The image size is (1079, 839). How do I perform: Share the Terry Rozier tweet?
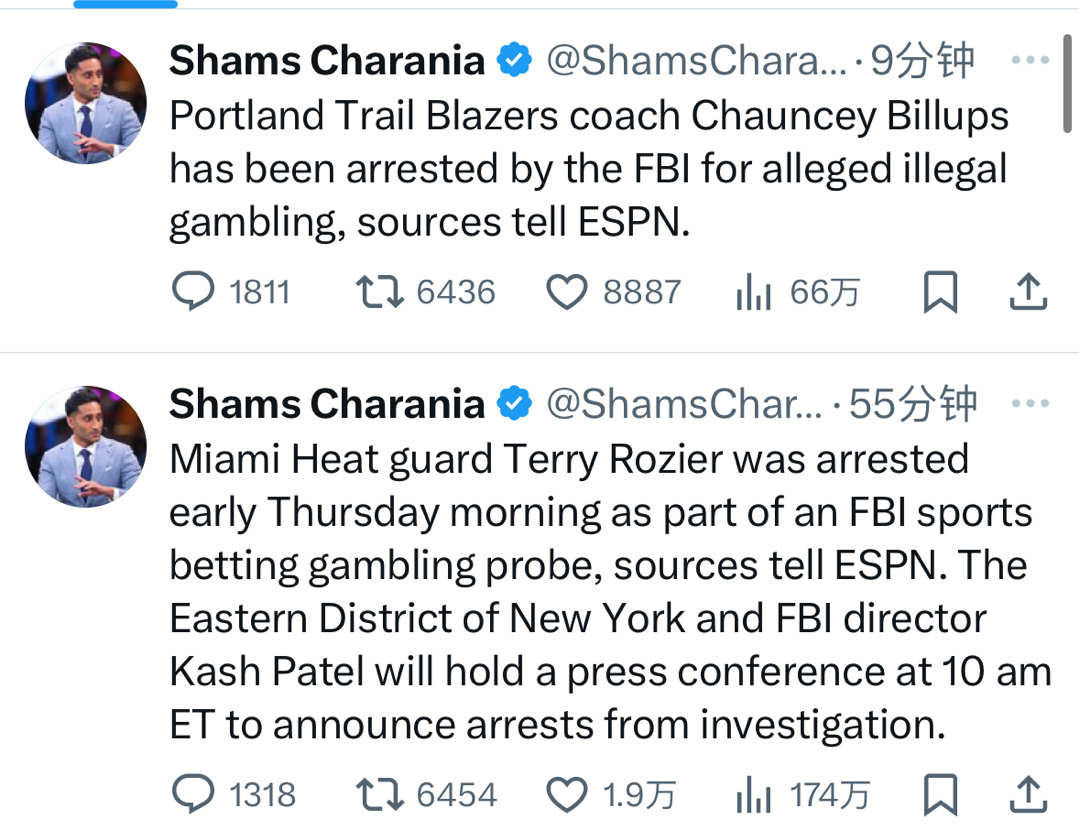point(1028,795)
